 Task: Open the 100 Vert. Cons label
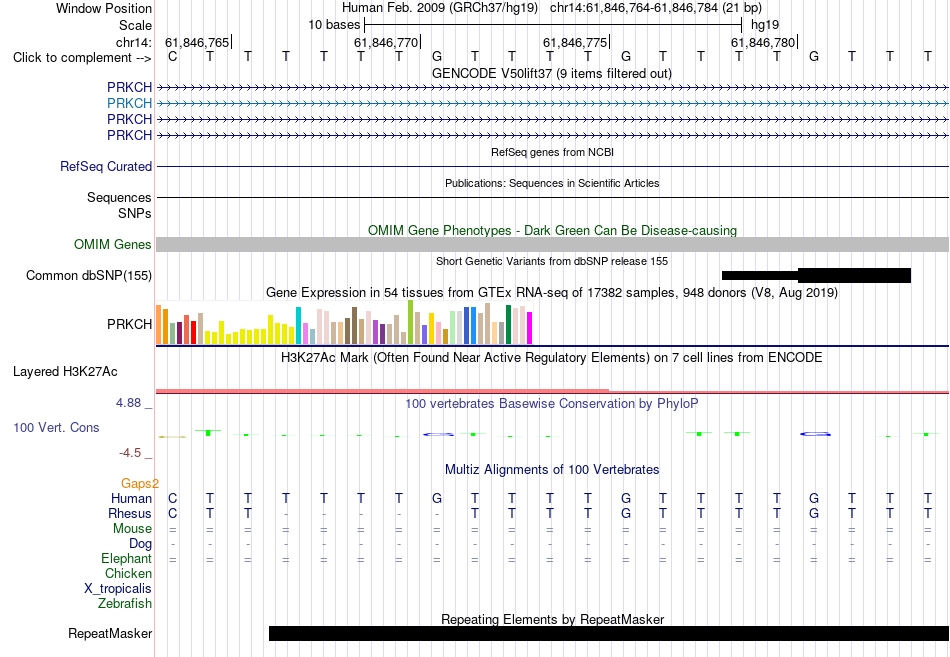click(56, 427)
